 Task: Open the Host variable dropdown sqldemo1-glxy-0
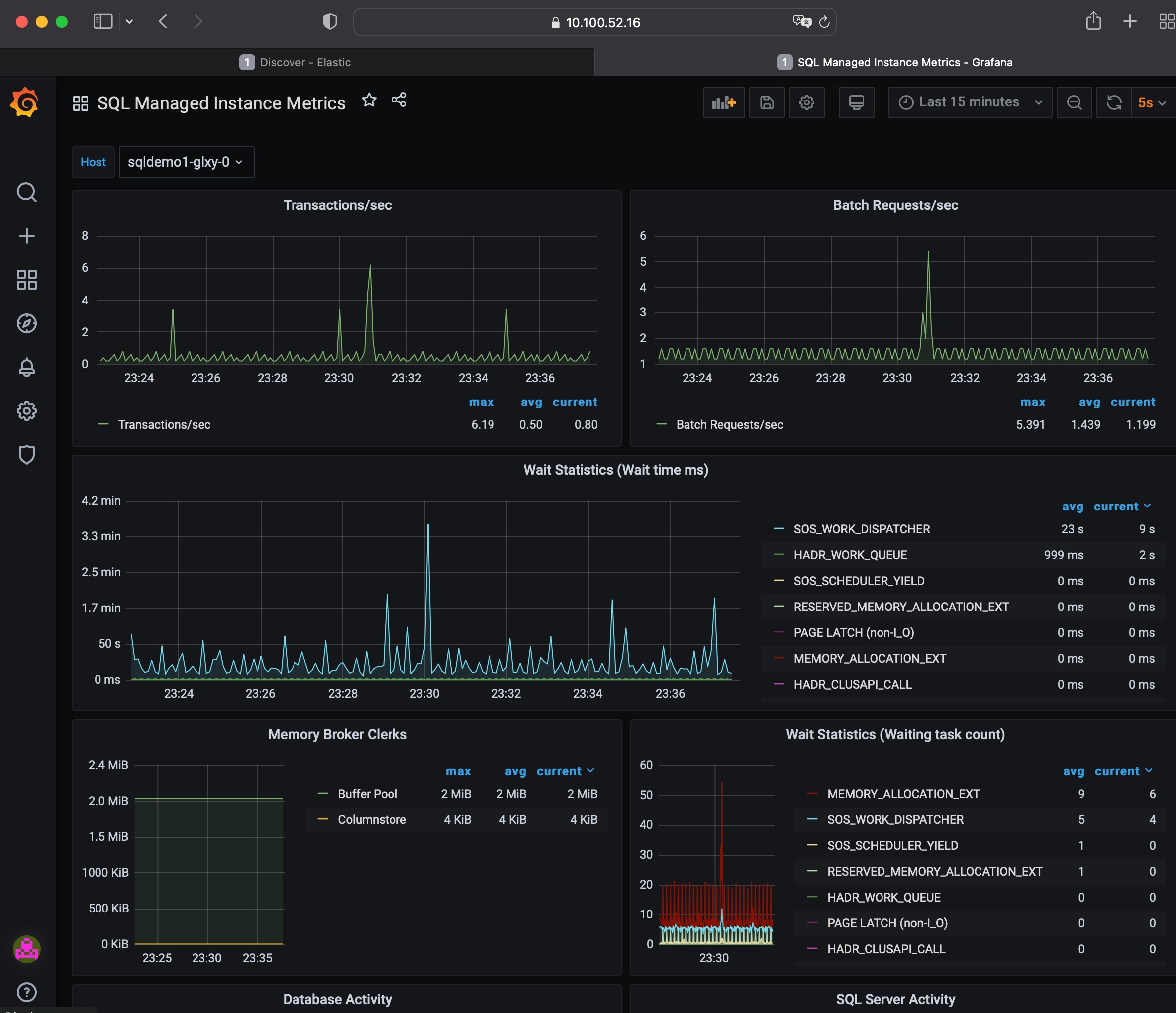point(186,162)
